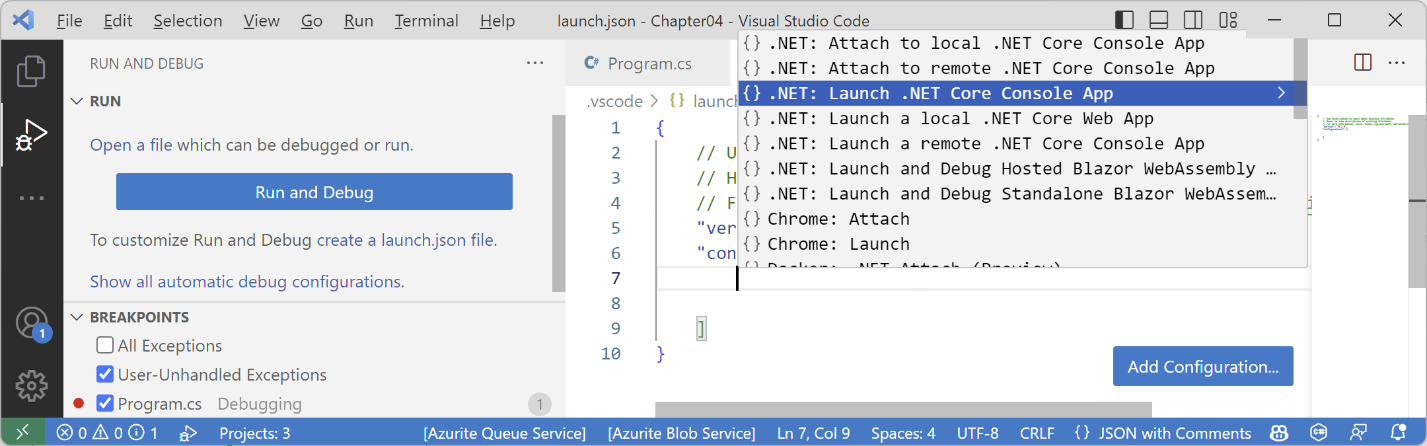Choose '.NET: Launch a remote .NET Core Console App'
This screenshot has height=446, width=1427.
[1015, 143]
